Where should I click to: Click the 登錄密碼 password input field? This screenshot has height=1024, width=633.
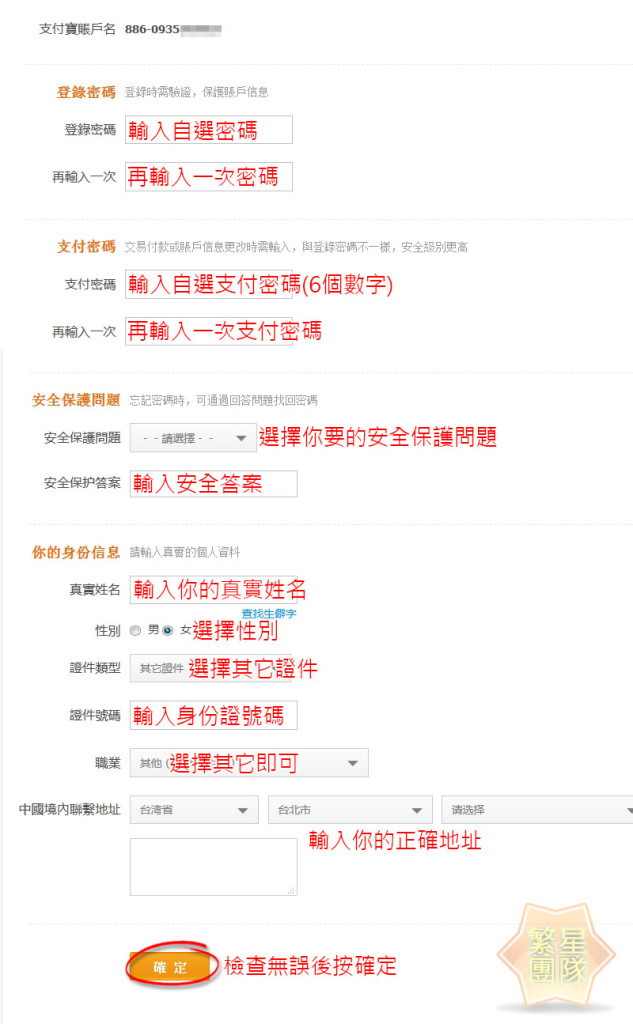[x=209, y=130]
